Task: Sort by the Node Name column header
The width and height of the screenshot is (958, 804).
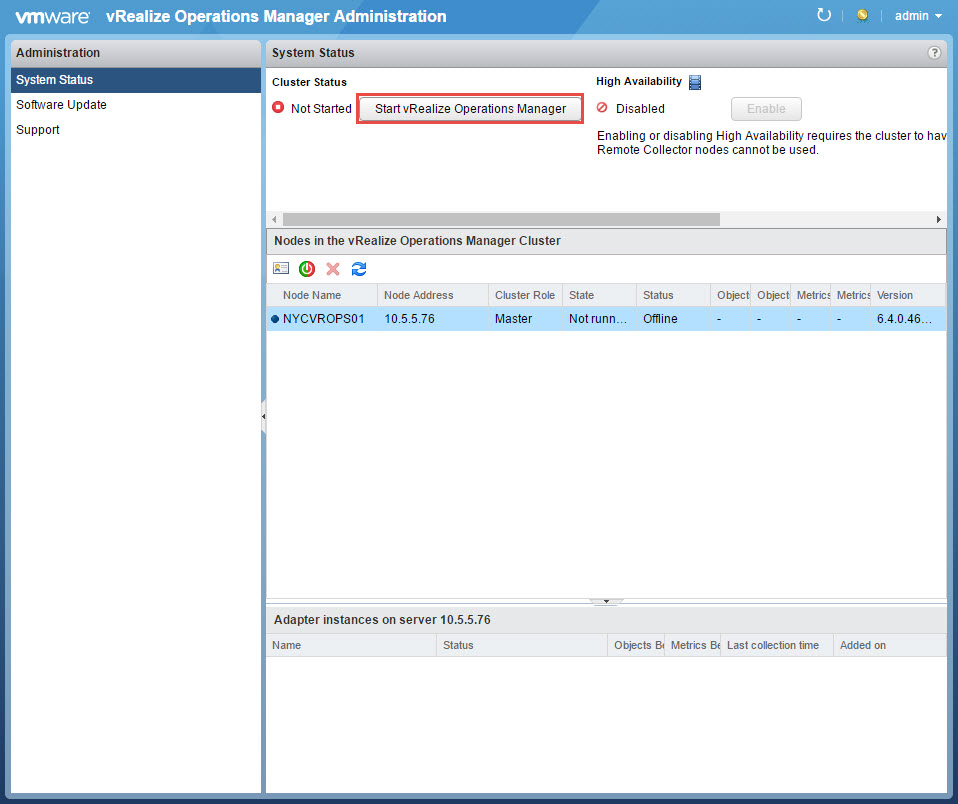Action: [x=312, y=295]
